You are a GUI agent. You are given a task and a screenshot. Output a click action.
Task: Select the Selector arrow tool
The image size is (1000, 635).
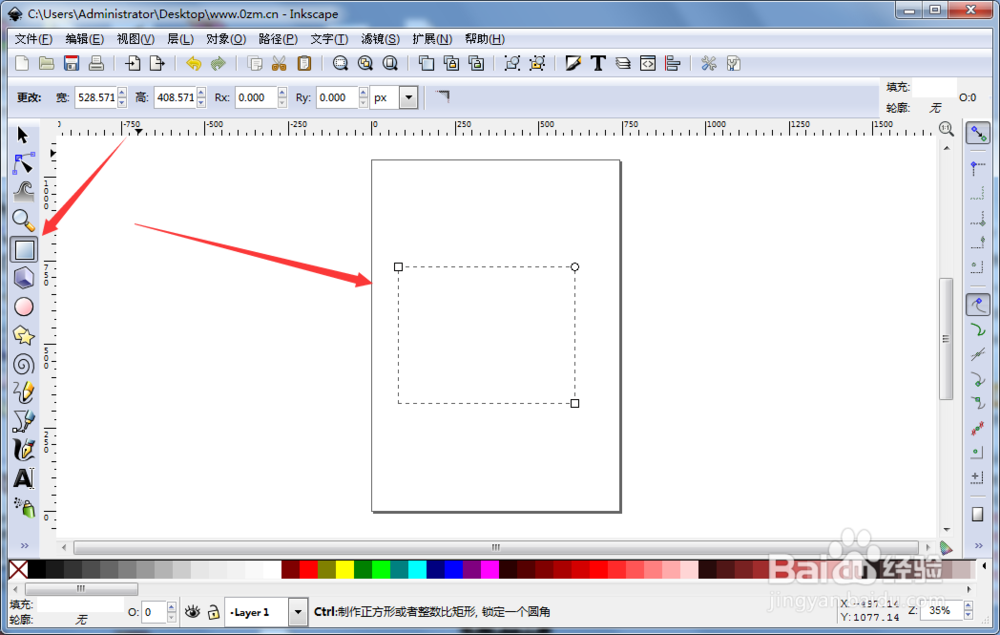point(23,135)
